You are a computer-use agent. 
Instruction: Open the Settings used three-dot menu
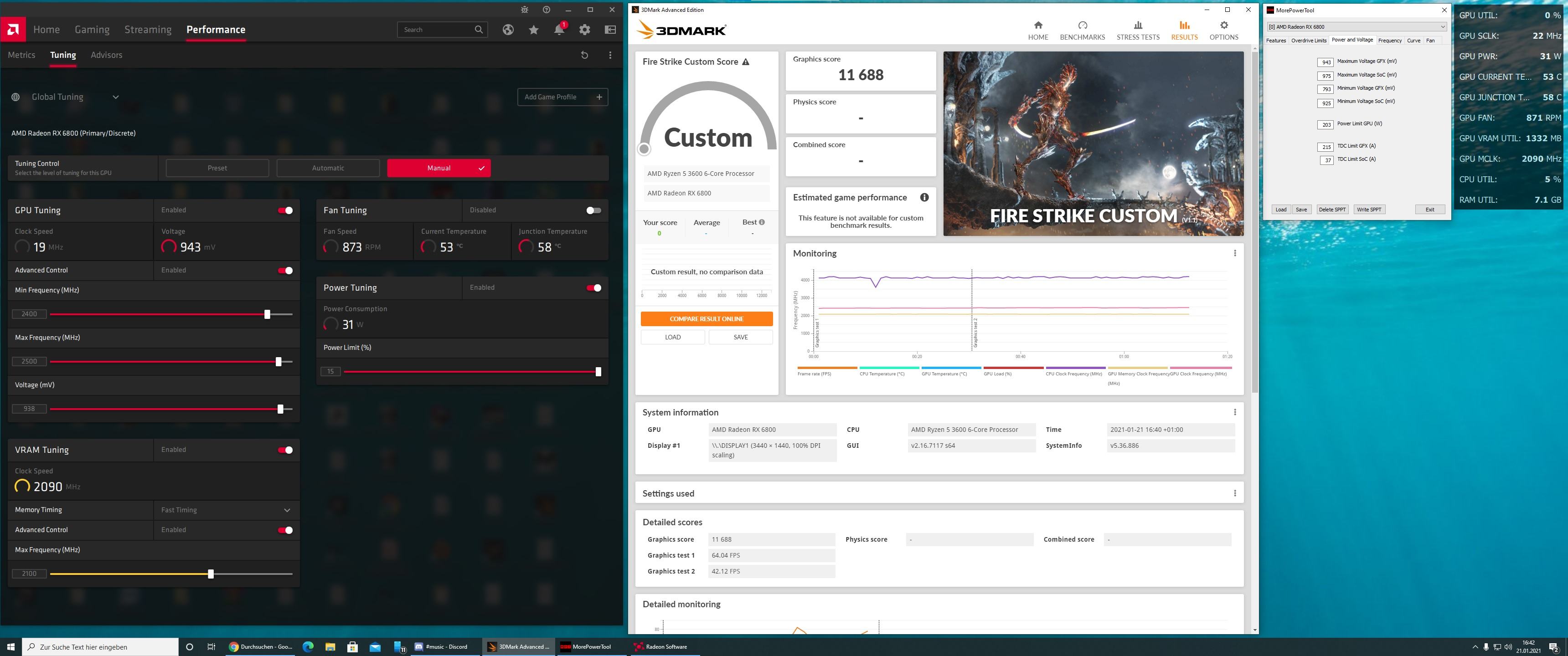(x=1234, y=493)
